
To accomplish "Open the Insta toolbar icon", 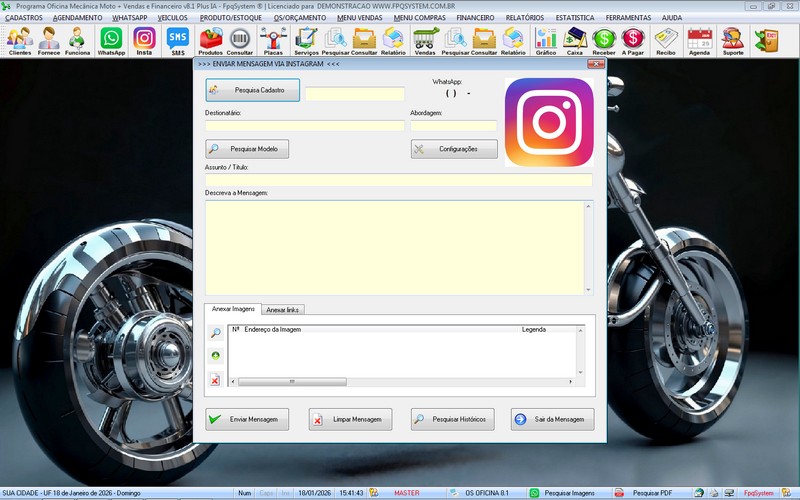I will pos(145,40).
